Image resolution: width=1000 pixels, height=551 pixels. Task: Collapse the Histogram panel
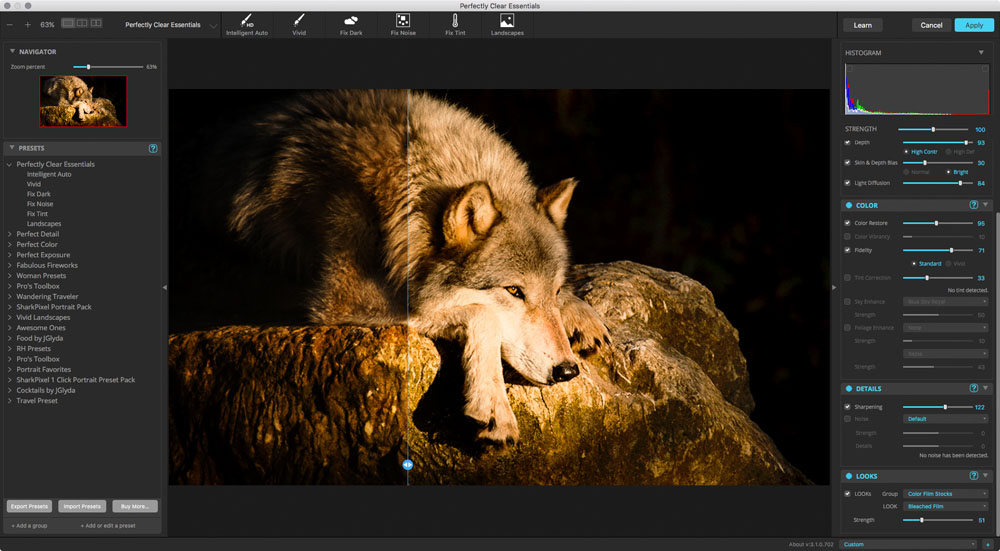point(981,52)
